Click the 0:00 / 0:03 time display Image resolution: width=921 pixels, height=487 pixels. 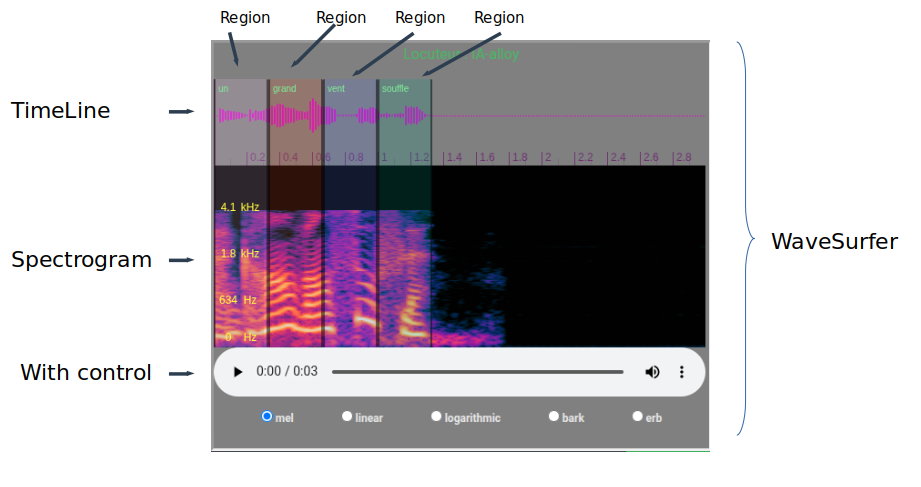pyautogui.click(x=287, y=372)
